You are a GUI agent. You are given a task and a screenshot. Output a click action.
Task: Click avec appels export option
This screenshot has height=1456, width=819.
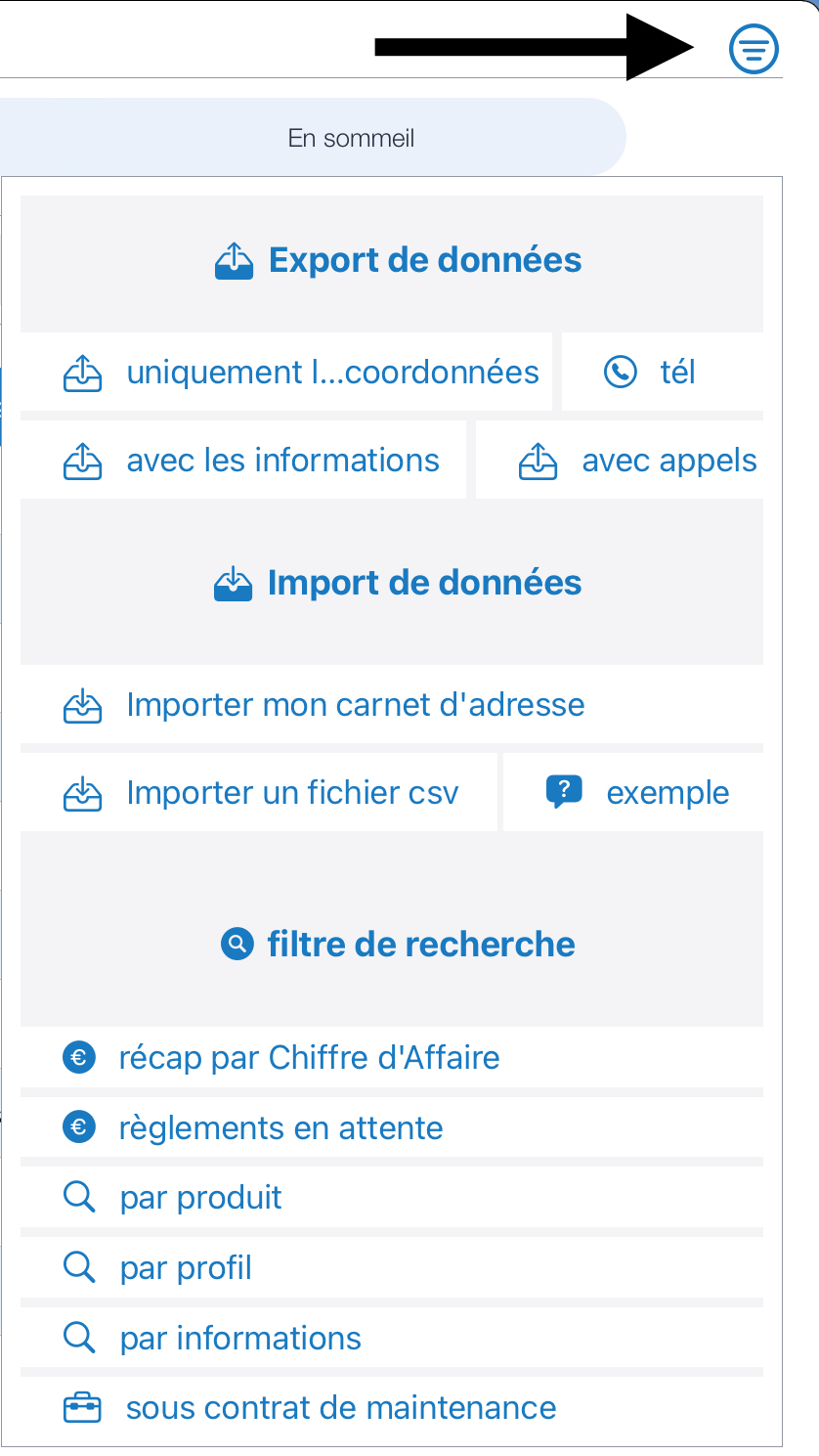pyautogui.click(x=668, y=461)
